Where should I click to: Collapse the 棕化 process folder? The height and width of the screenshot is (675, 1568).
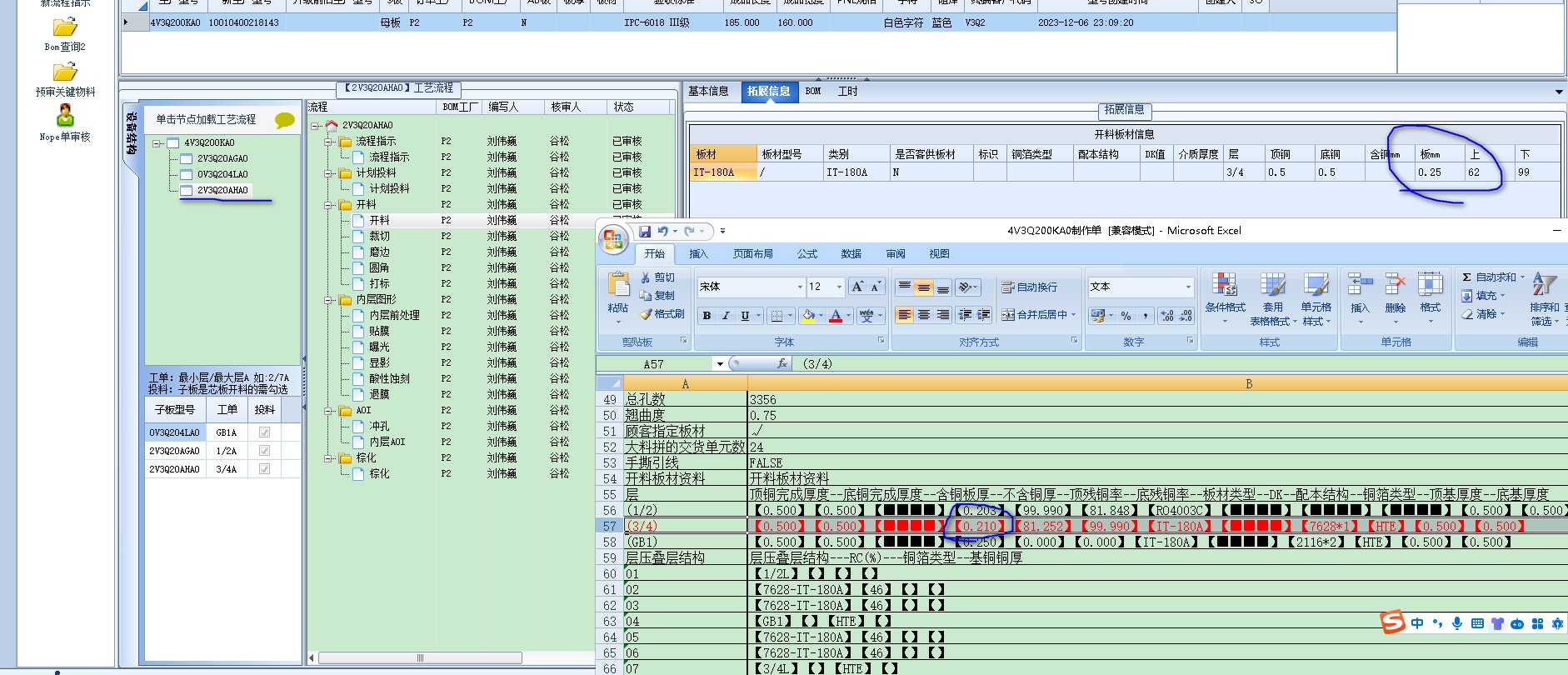coord(329,457)
